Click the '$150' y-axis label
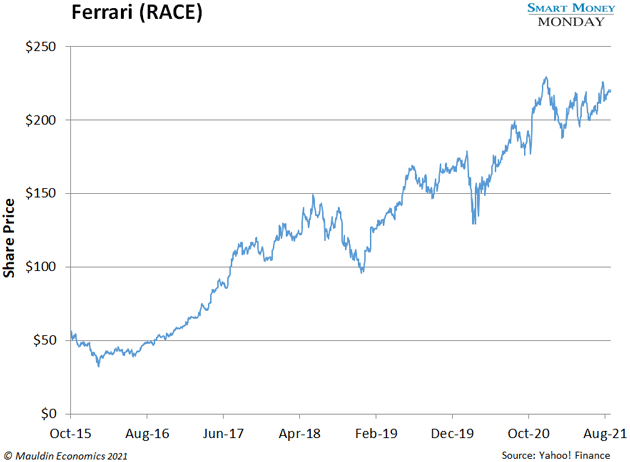The height and width of the screenshot is (462, 630). tap(41, 193)
